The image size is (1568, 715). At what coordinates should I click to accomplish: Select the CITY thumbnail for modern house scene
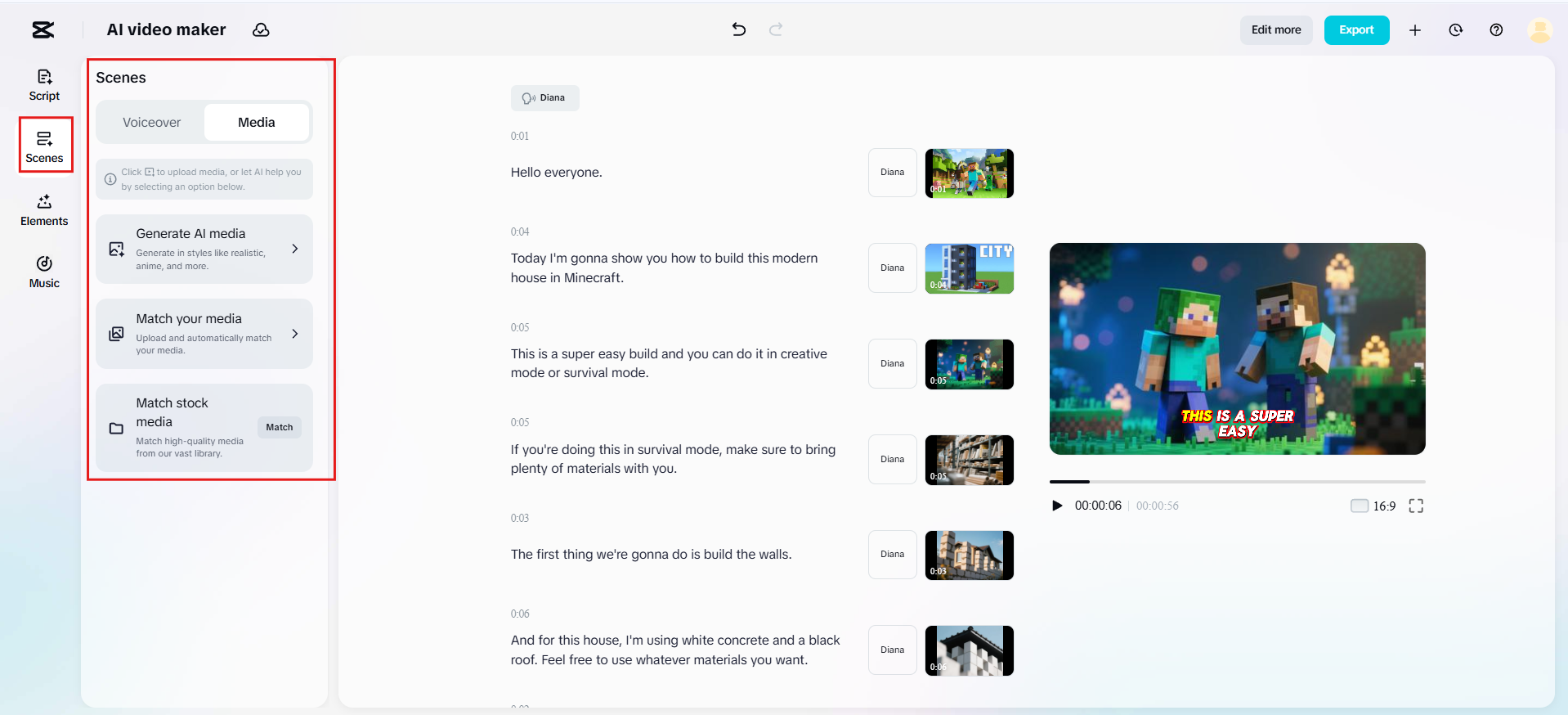coord(970,268)
